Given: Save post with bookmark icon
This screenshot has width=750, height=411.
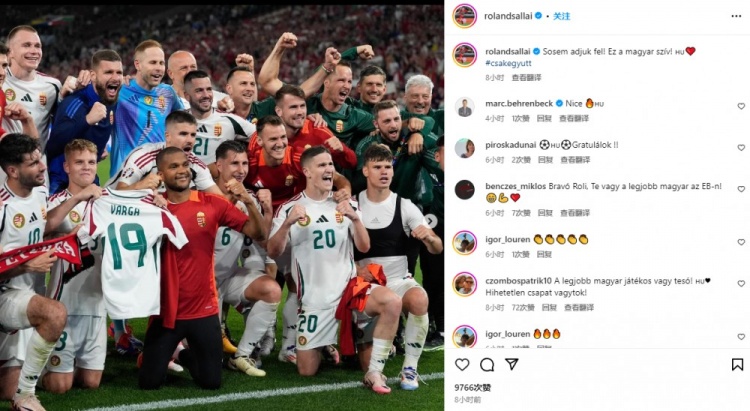Looking at the screenshot, I should 737,365.
